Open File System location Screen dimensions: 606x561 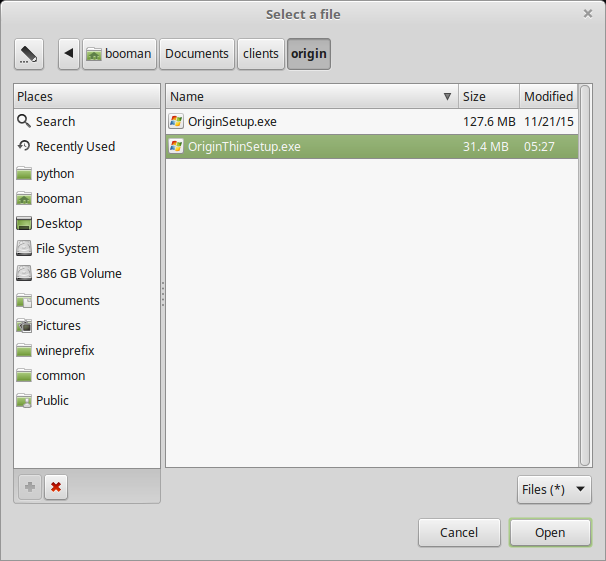coord(87,248)
